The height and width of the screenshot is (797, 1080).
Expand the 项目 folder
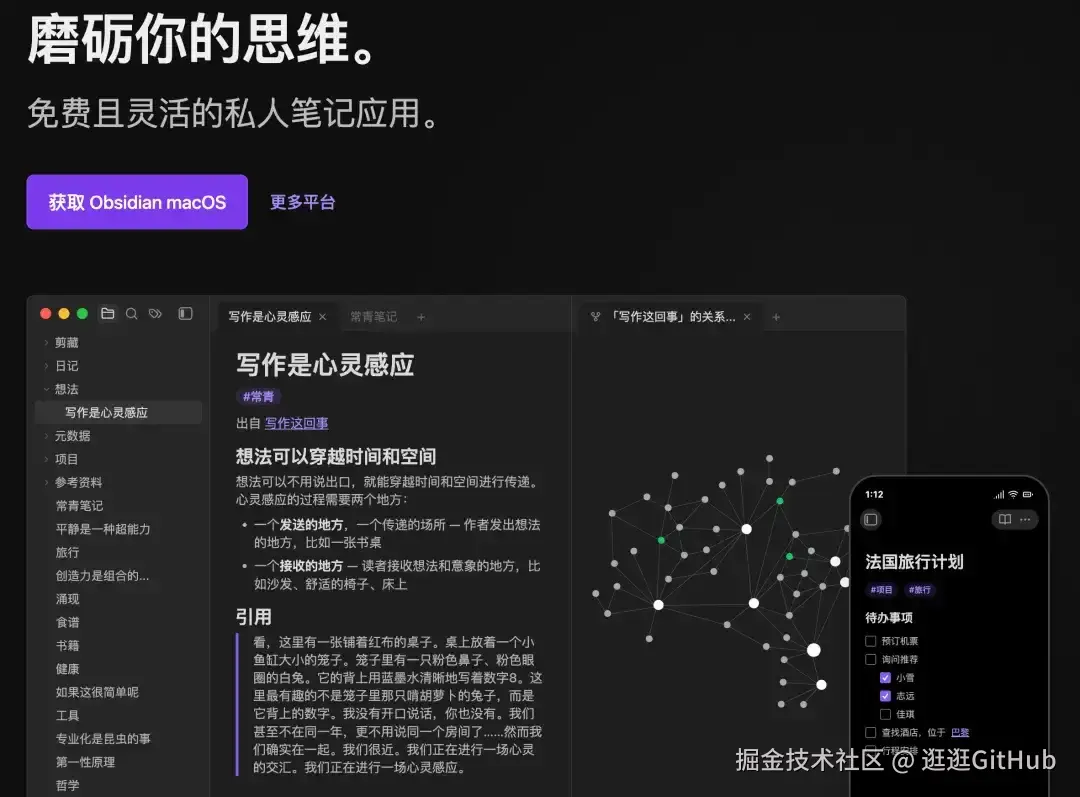(x=46, y=459)
